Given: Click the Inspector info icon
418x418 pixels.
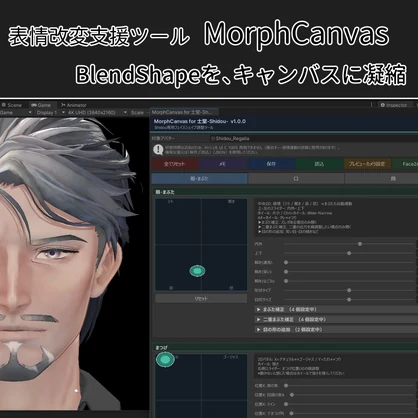Looking at the screenshot, I should 383,105.
